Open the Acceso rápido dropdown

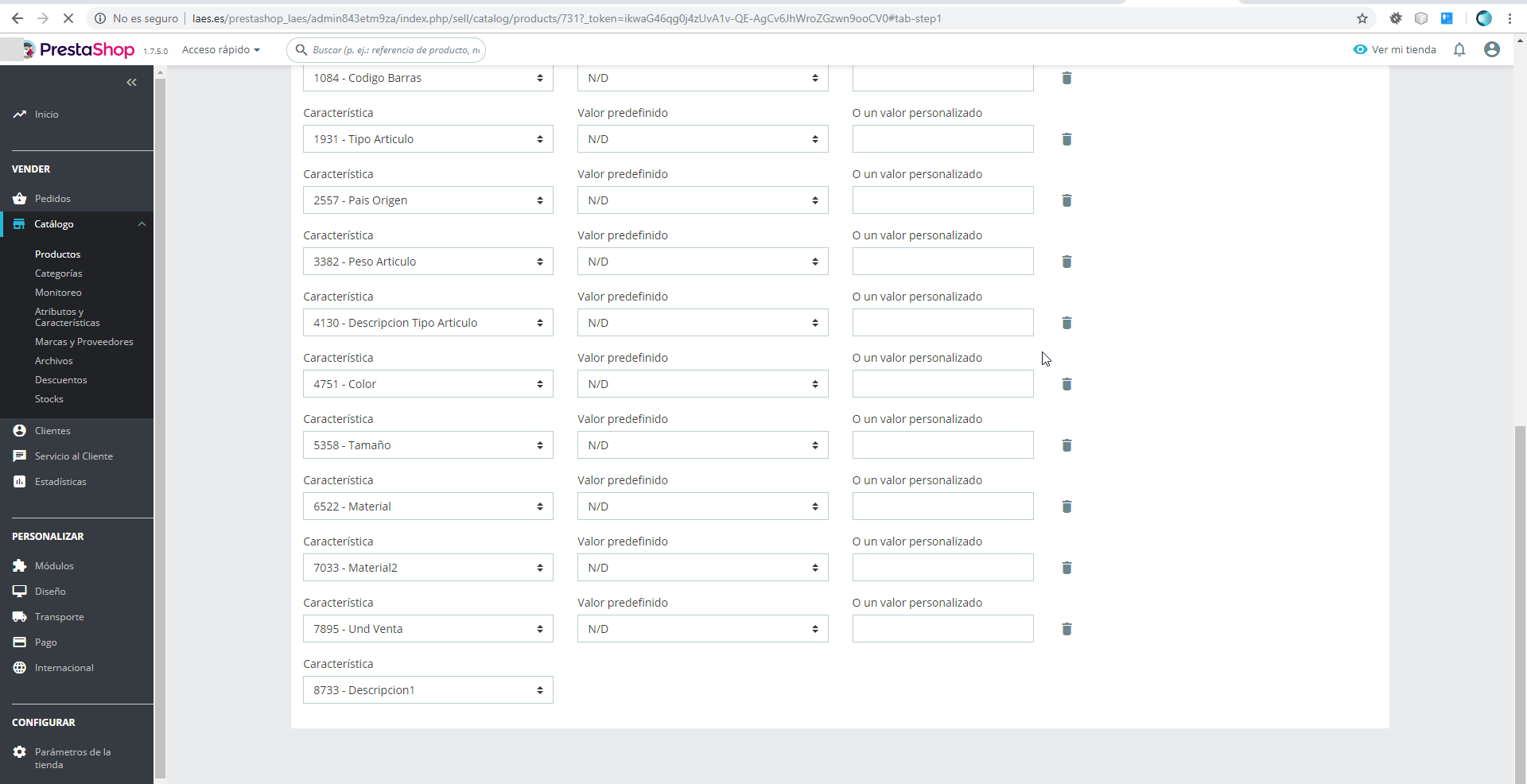(x=220, y=49)
